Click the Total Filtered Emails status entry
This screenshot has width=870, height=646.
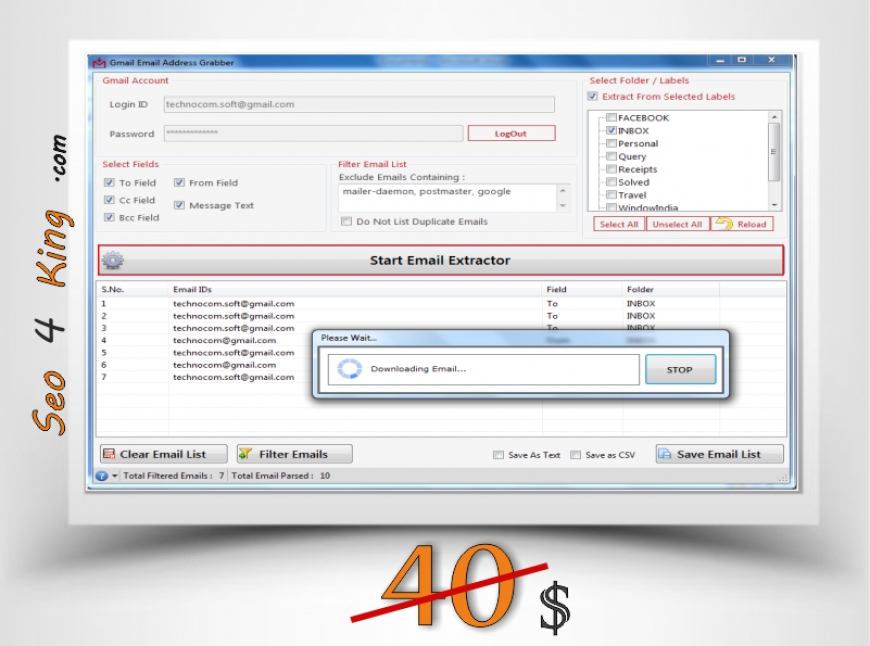174,476
